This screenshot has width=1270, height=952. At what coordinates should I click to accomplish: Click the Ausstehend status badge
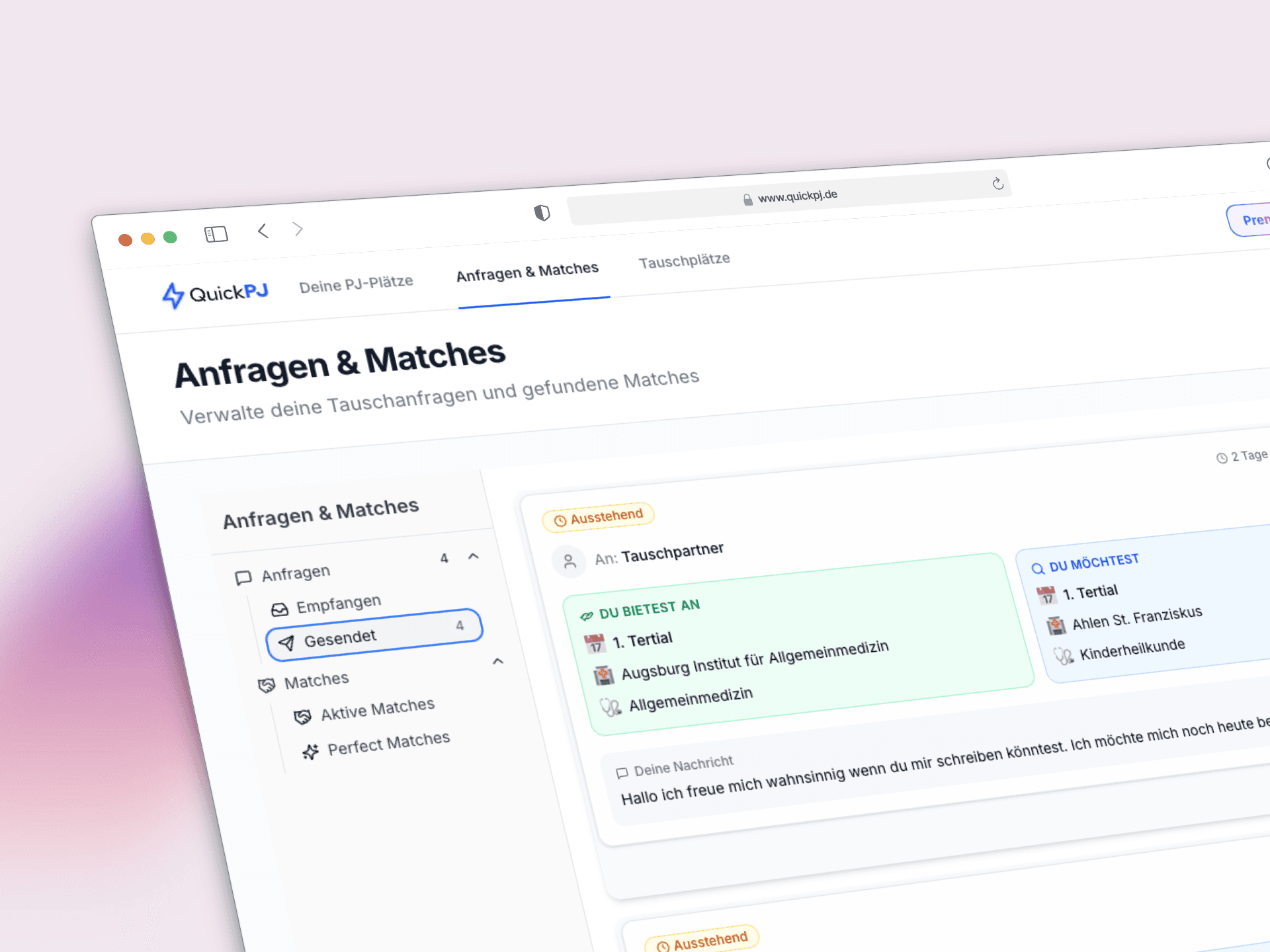pos(598,517)
